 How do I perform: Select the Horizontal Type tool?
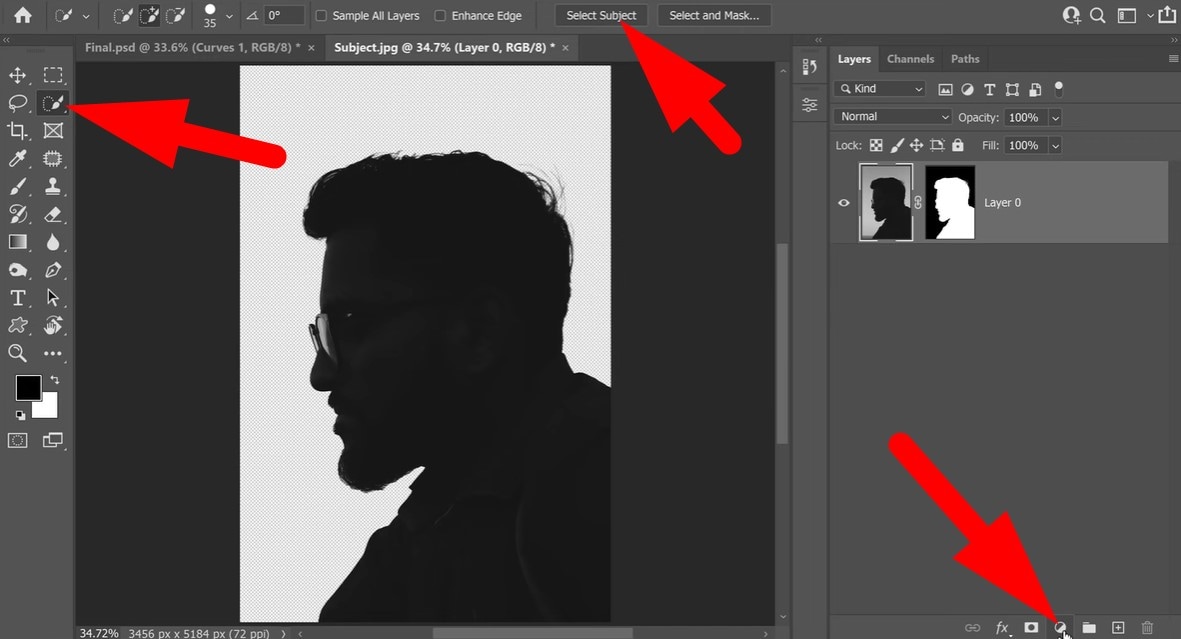click(17, 298)
